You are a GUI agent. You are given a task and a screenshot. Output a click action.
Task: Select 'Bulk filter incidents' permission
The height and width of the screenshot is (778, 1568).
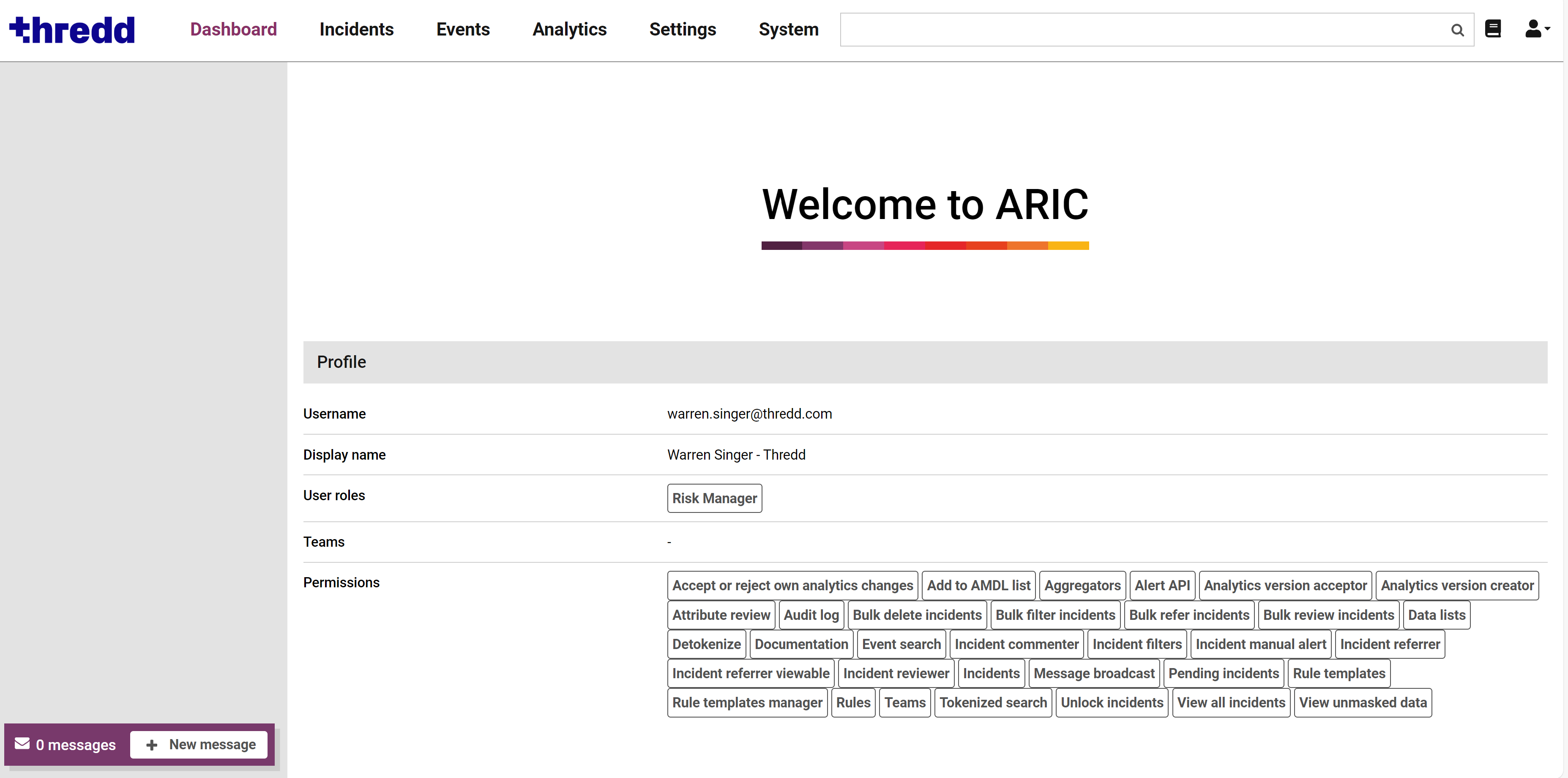point(1055,615)
